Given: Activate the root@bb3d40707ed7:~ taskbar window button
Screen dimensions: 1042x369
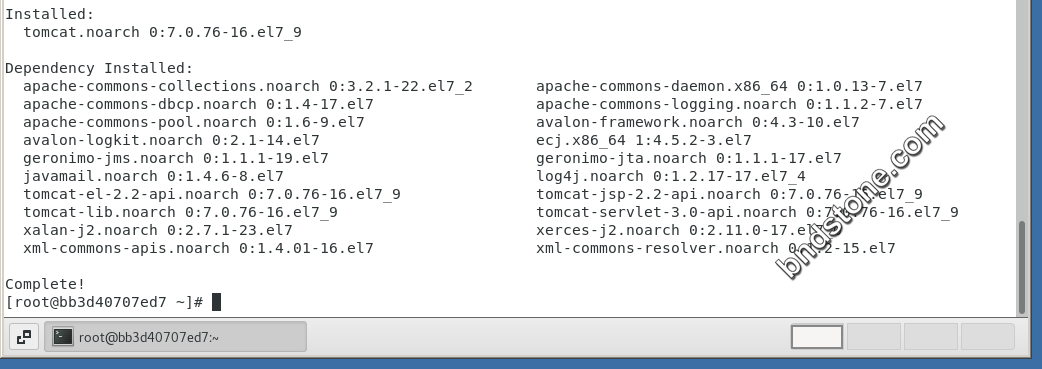Looking at the screenshot, I should pos(175,336).
